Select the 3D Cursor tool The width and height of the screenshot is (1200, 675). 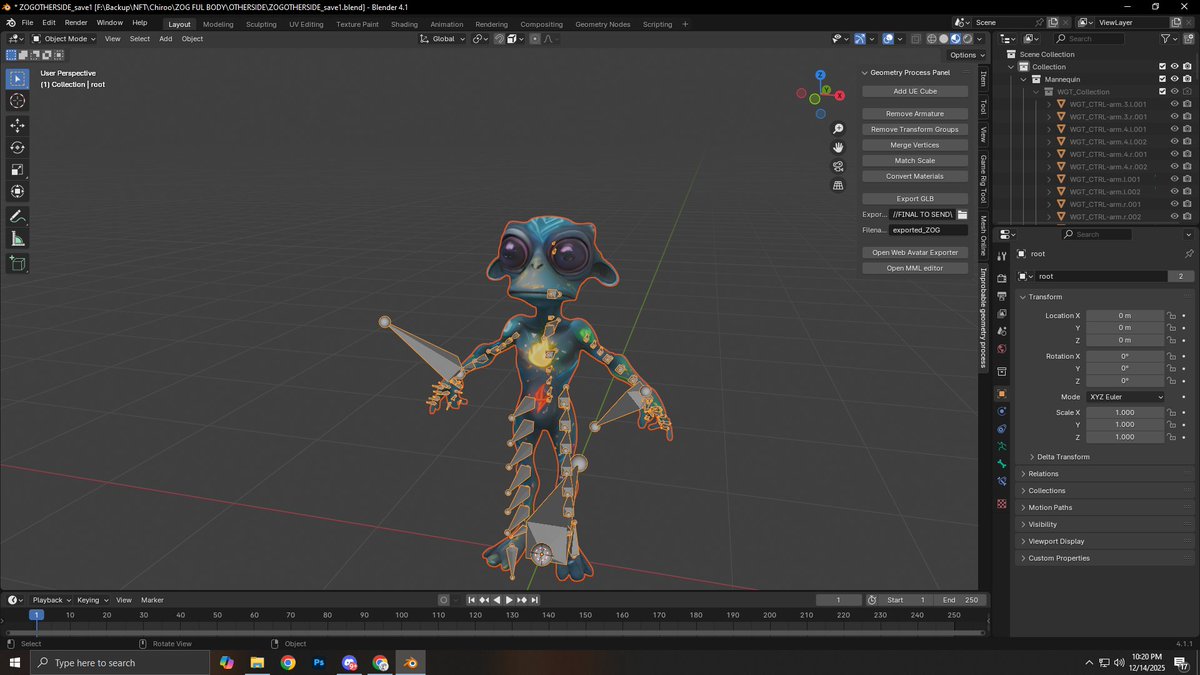click(18, 101)
